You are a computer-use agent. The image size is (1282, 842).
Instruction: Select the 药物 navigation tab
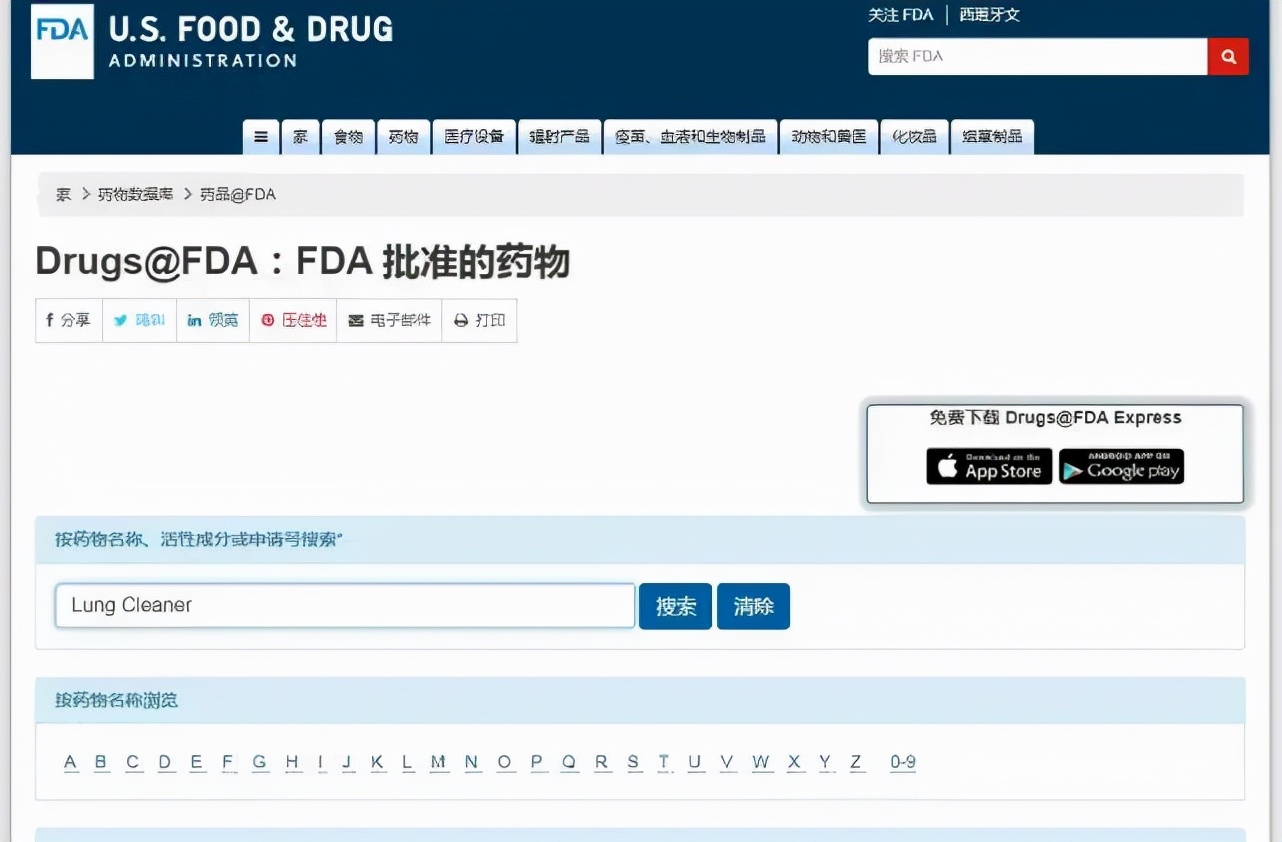click(x=403, y=136)
